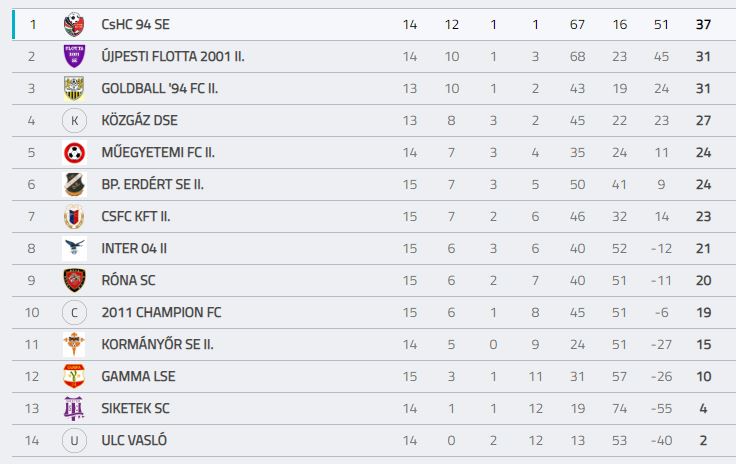Viewport: 736px width, 464px height.
Task: Click the BP. Erdért SE II. crest
Action: (x=74, y=184)
